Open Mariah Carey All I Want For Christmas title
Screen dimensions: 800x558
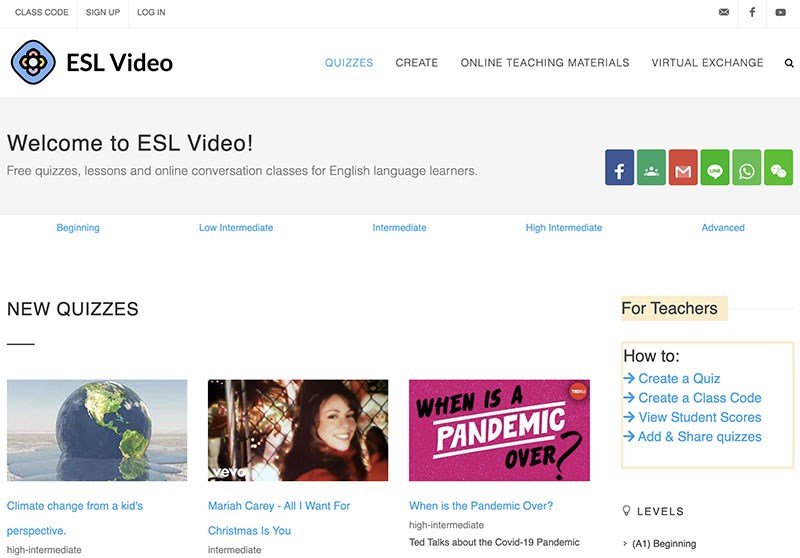click(x=279, y=518)
